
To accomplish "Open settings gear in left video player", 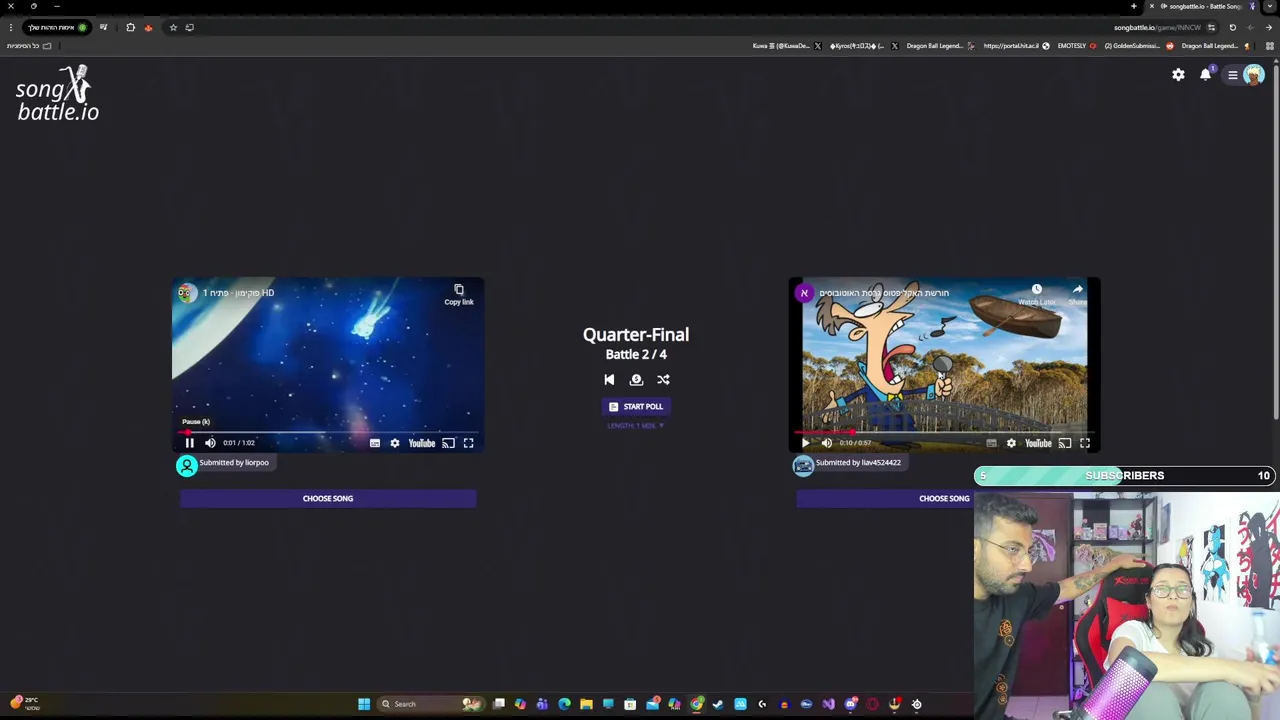I will (395, 443).
